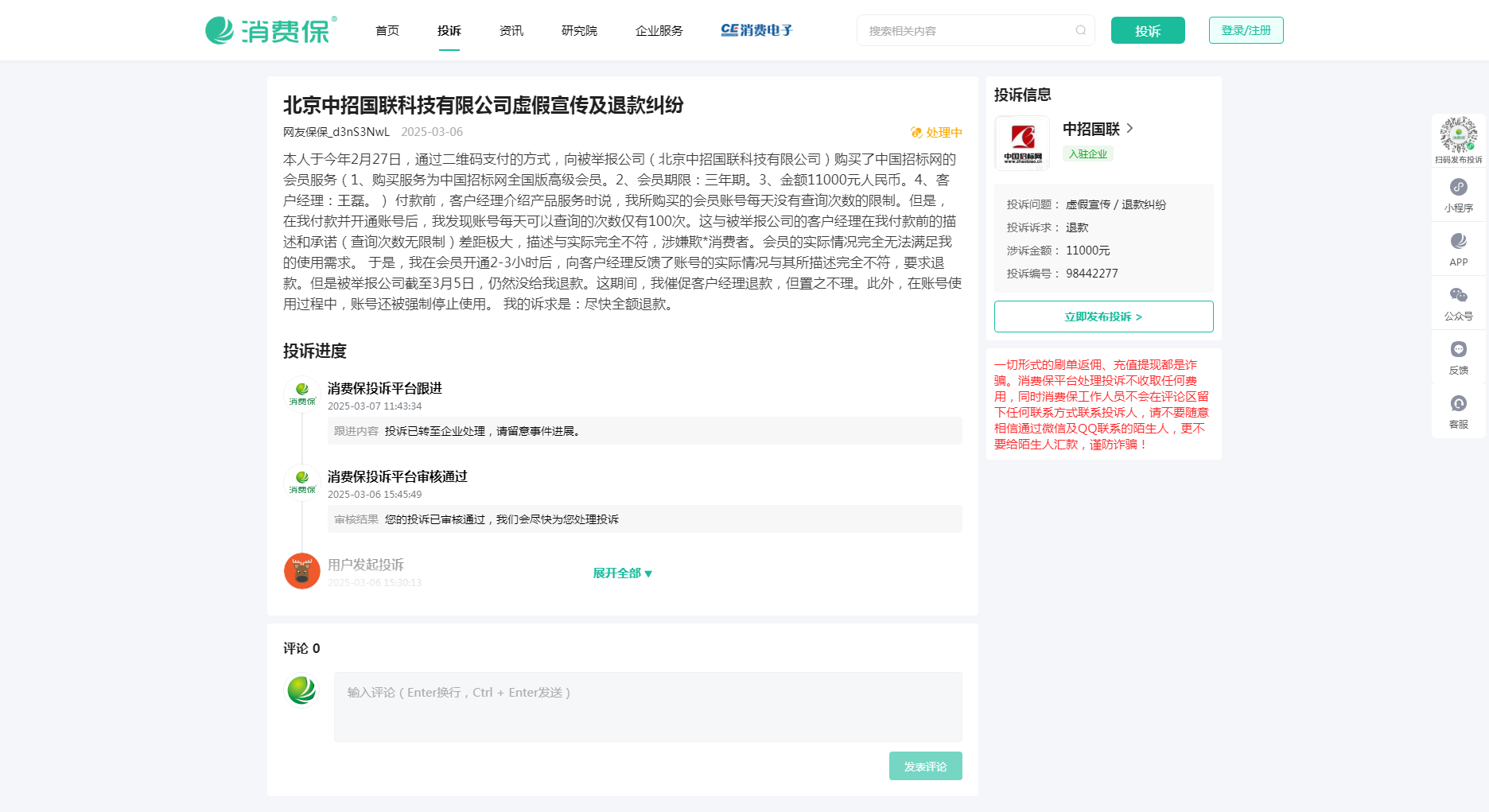Viewport: 1489px width, 812px height.
Task: Open the 反馈 feedback sidebar icon
Action: click(1458, 357)
